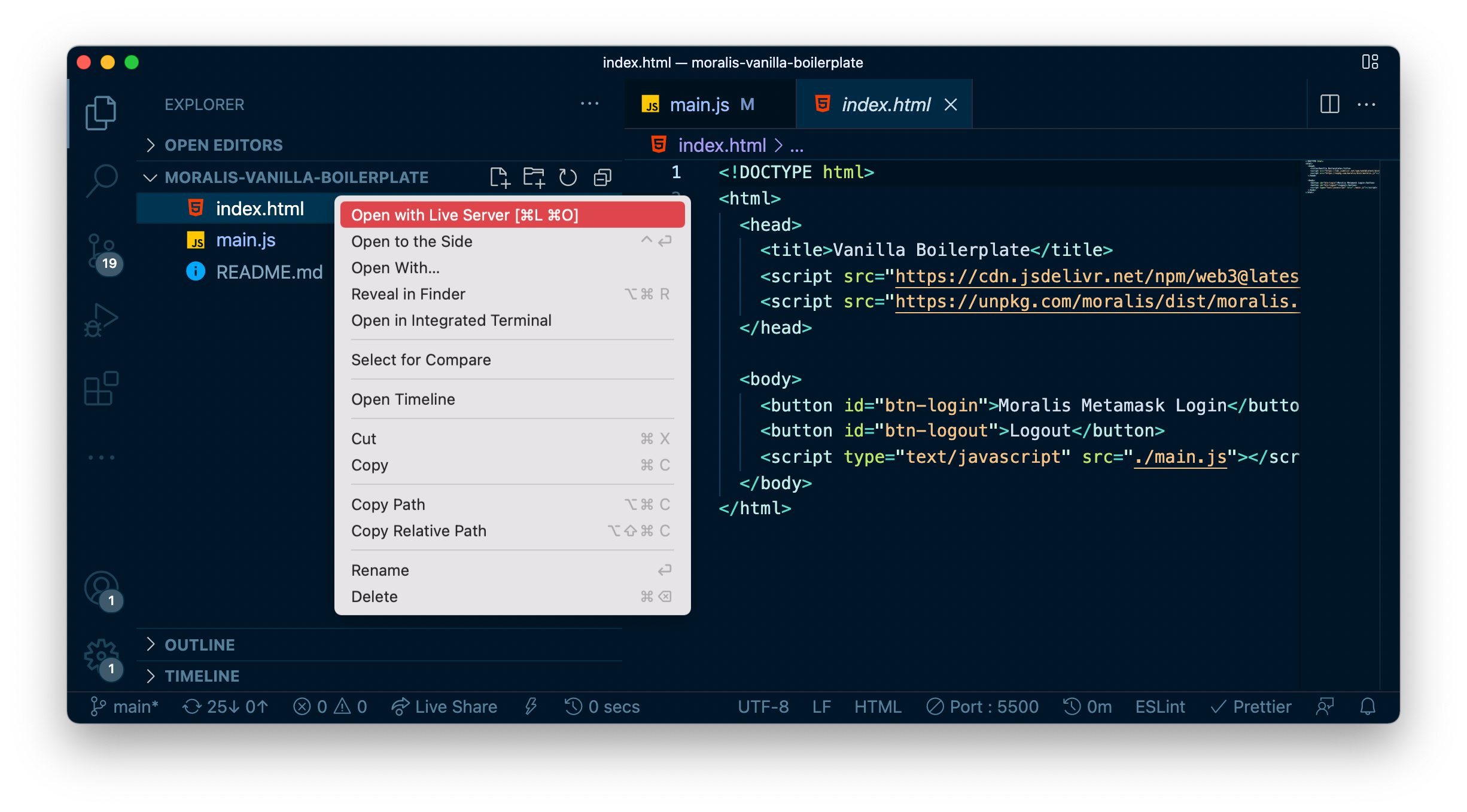Open the unpkg.com moralis script URL
Image resolution: width=1467 pixels, height=812 pixels.
pyautogui.click(x=1097, y=301)
